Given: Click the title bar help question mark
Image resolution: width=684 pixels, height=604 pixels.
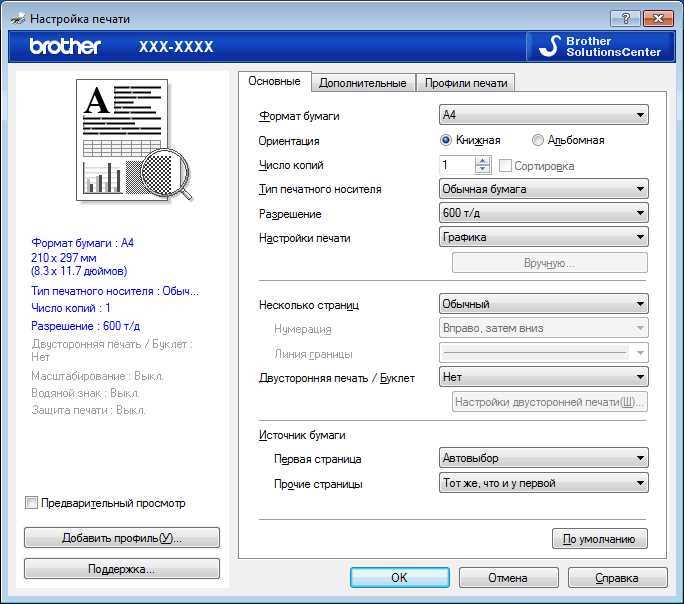Looking at the screenshot, I should pos(624,18).
